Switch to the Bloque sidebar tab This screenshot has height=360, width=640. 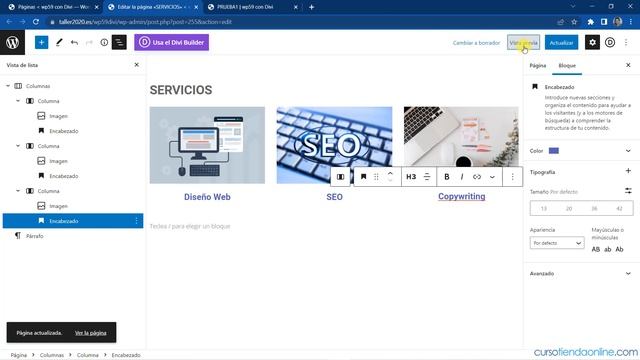567,65
